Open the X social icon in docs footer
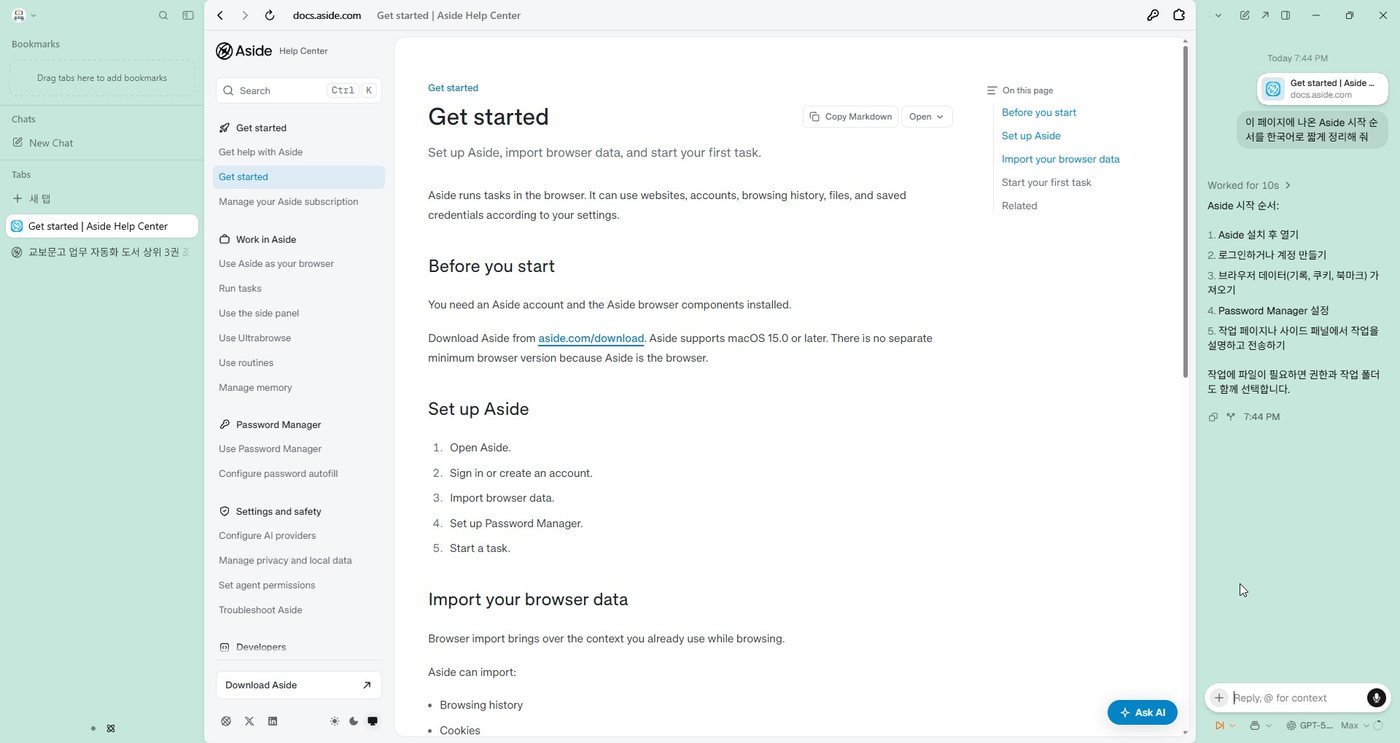Viewport: 1400px width, 743px height. point(249,721)
